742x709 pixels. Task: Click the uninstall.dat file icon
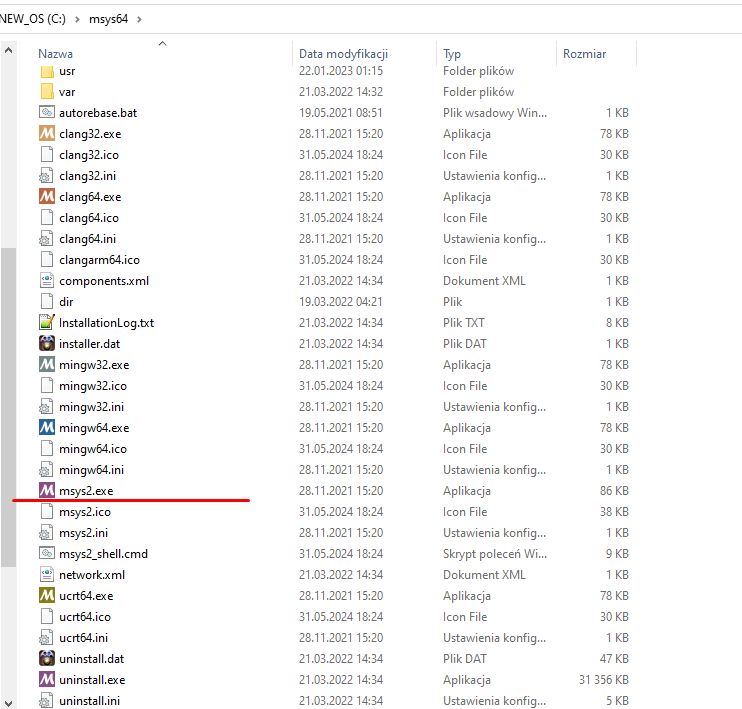point(47,658)
